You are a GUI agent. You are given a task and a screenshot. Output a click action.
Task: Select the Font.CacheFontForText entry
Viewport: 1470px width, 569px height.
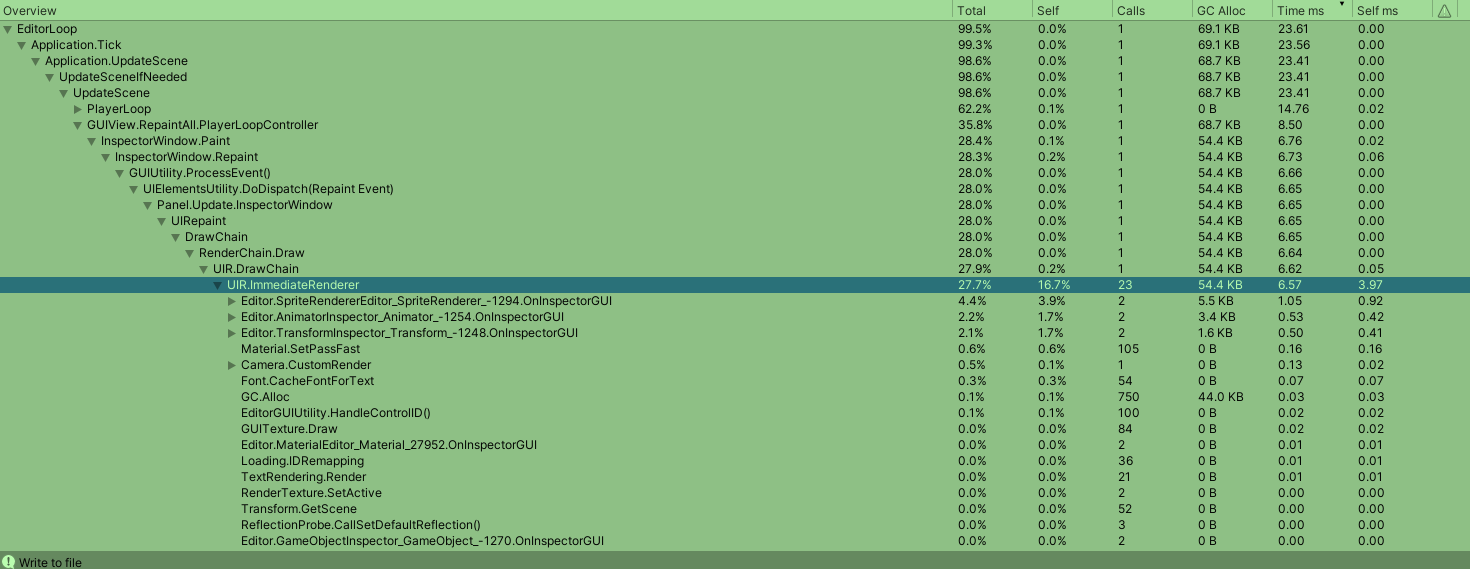tap(307, 381)
